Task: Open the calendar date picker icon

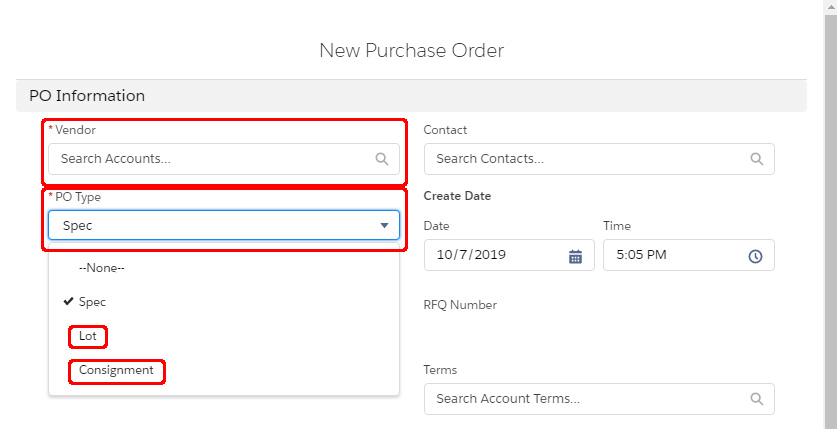Action: [x=575, y=256]
